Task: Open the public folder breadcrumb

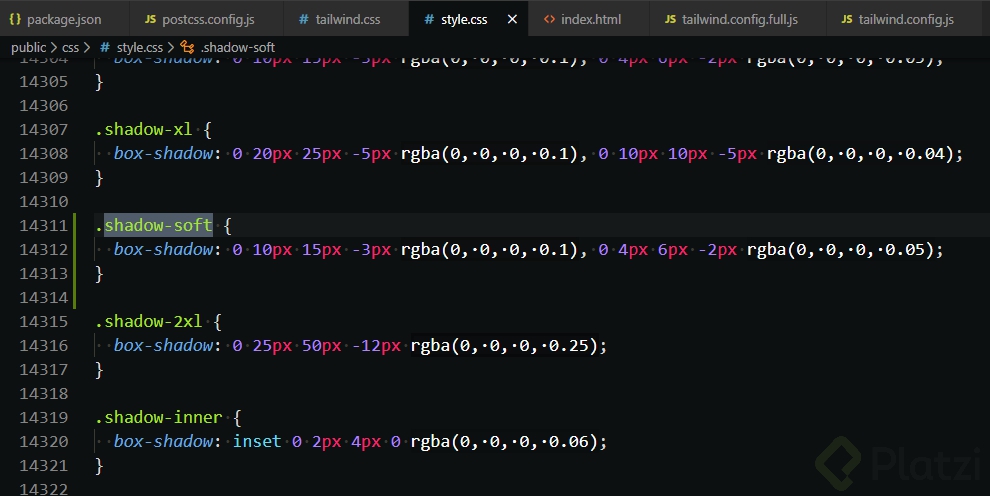Action: (28, 47)
